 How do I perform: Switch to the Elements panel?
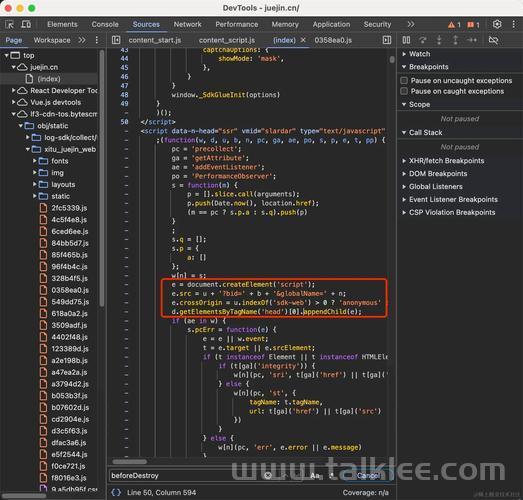[62, 24]
